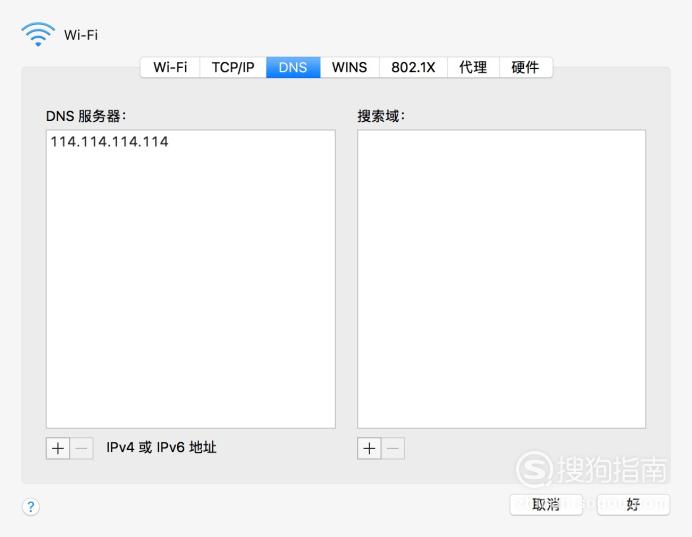Select the DNS tab

coord(293,67)
